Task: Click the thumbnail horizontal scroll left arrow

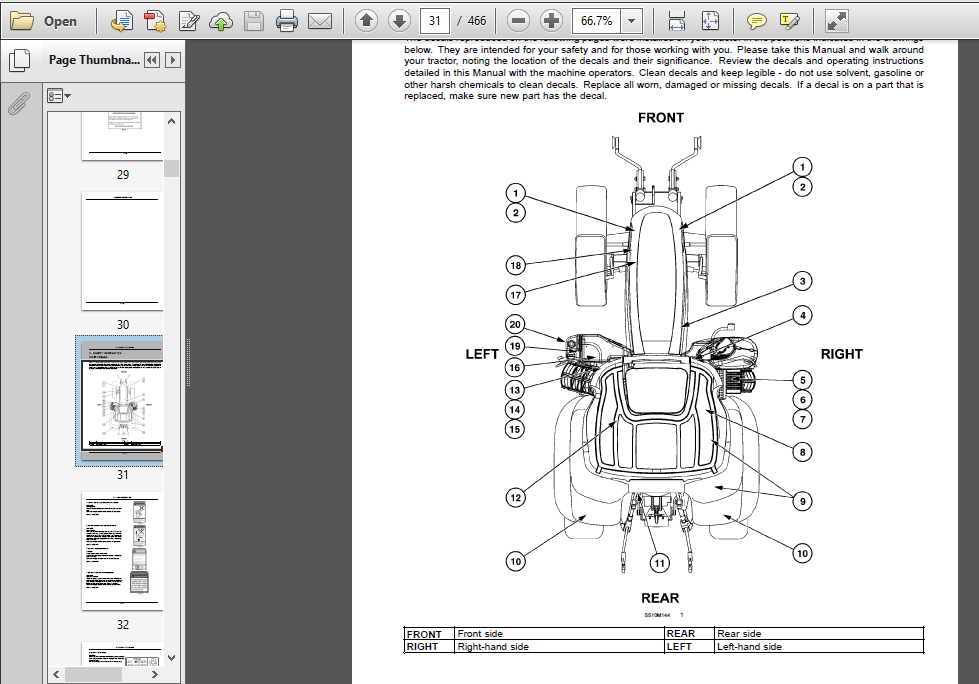Action: pyautogui.click(x=56, y=675)
